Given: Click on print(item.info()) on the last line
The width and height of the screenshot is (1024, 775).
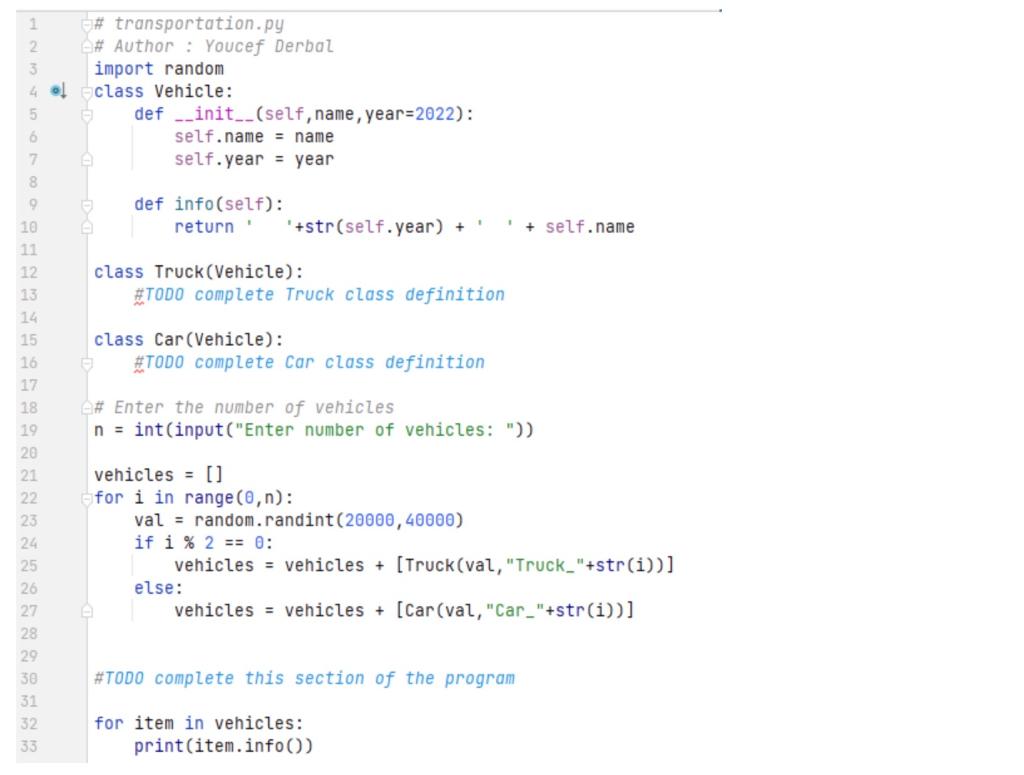Looking at the screenshot, I should [223, 746].
